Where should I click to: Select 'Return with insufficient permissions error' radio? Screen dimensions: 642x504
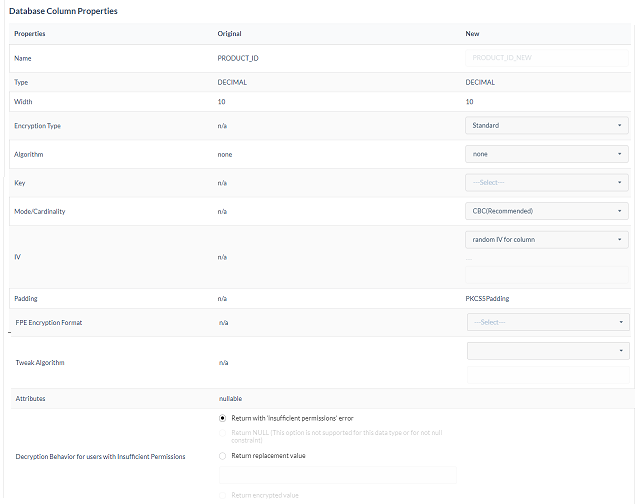(x=222, y=418)
